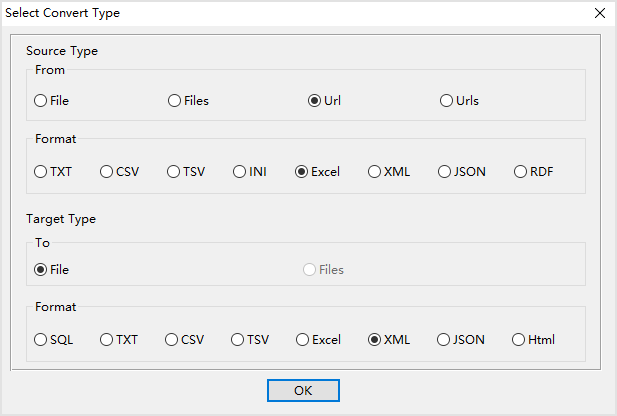Set target format to JSON
Viewport: 617px width, 416px height.
444,340
